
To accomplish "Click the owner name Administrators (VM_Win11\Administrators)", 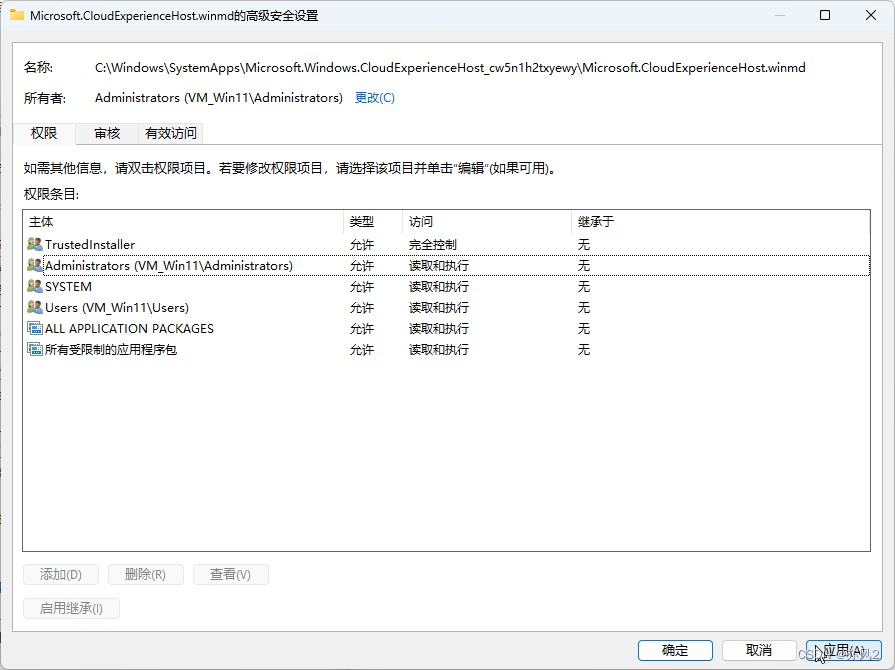I will 219,98.
